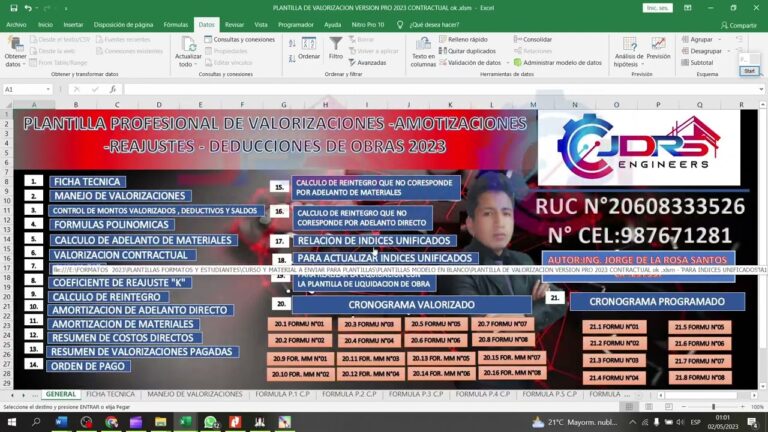This screenshot has height=432, width=768.
Task: Click the FICHA TECNICA link button
Action: point(87,182)
